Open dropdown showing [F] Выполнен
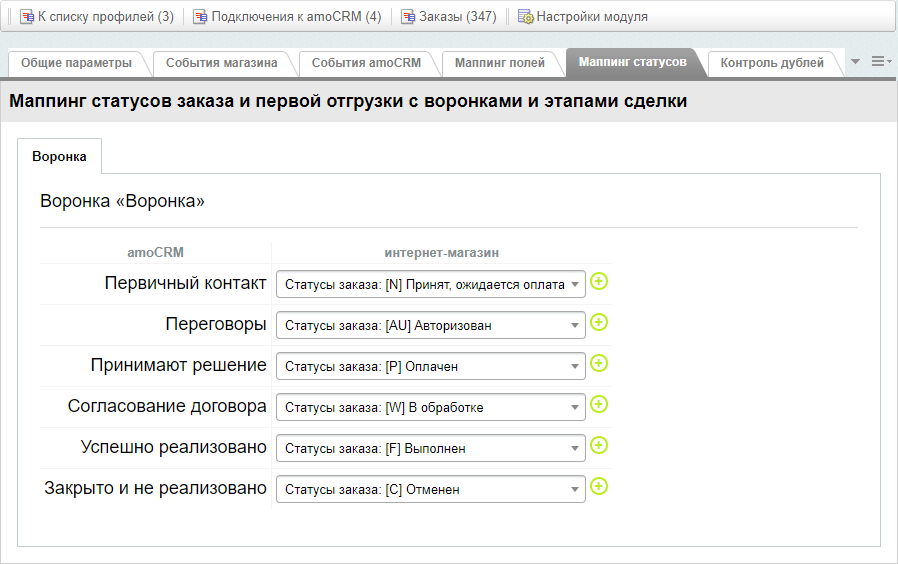This screenshot has width=898, height=564. click(430, 449)
